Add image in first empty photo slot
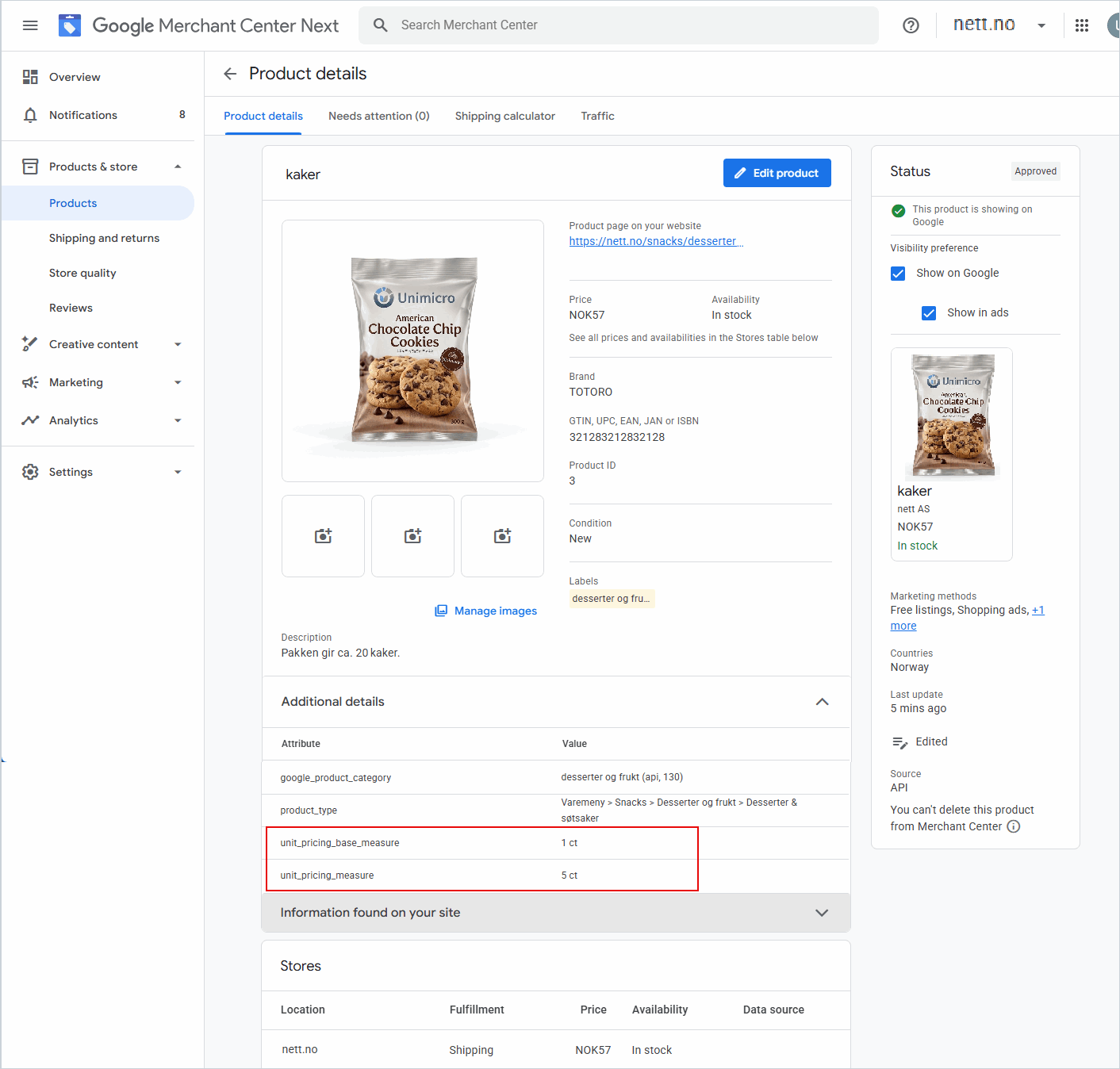Screen dimensions: 1120x1069 324,536
